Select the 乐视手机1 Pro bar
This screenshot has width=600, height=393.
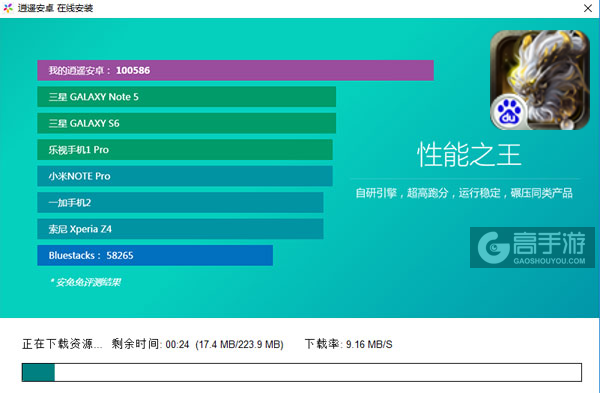point(185,150)
